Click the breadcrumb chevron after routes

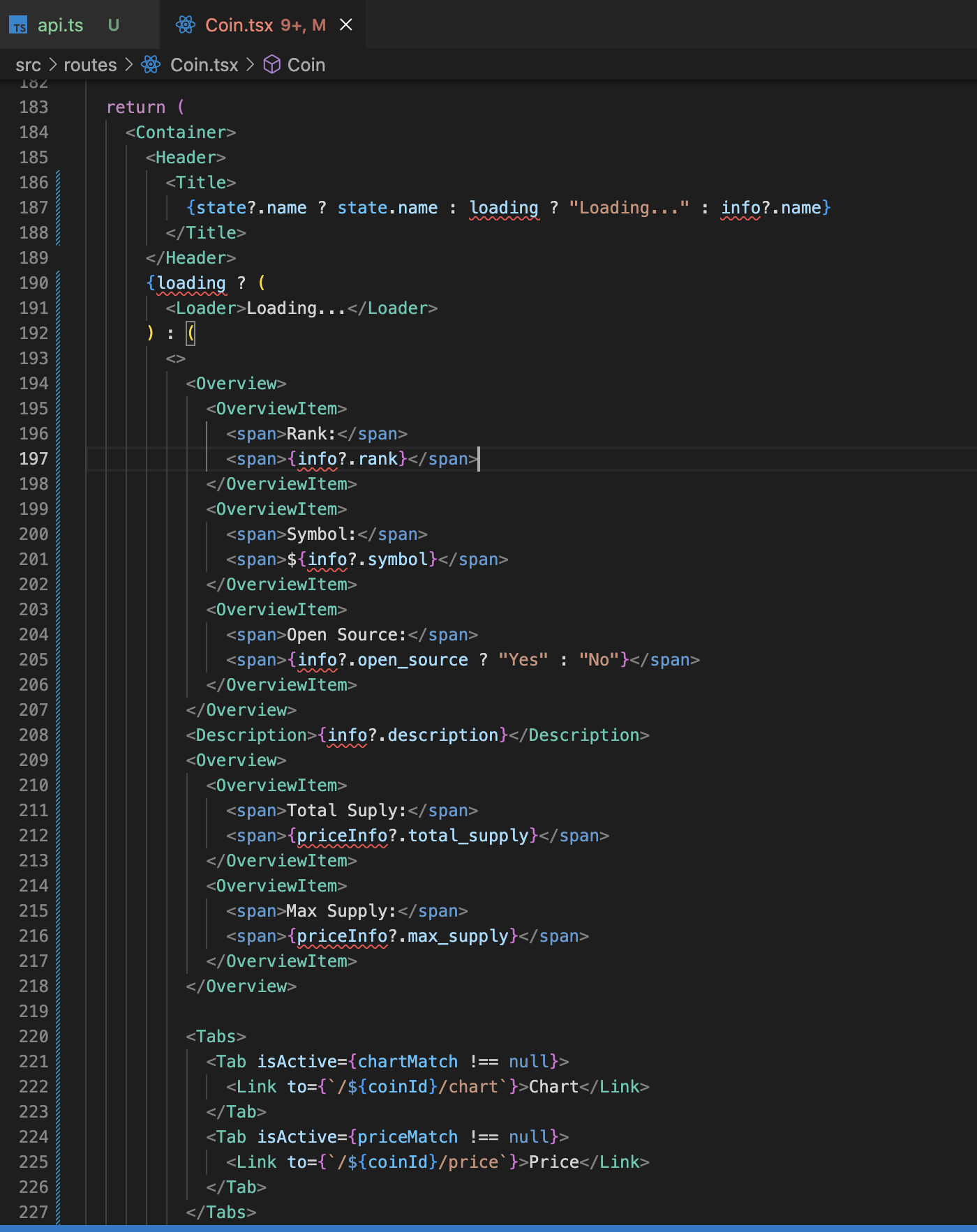[128, 65]
